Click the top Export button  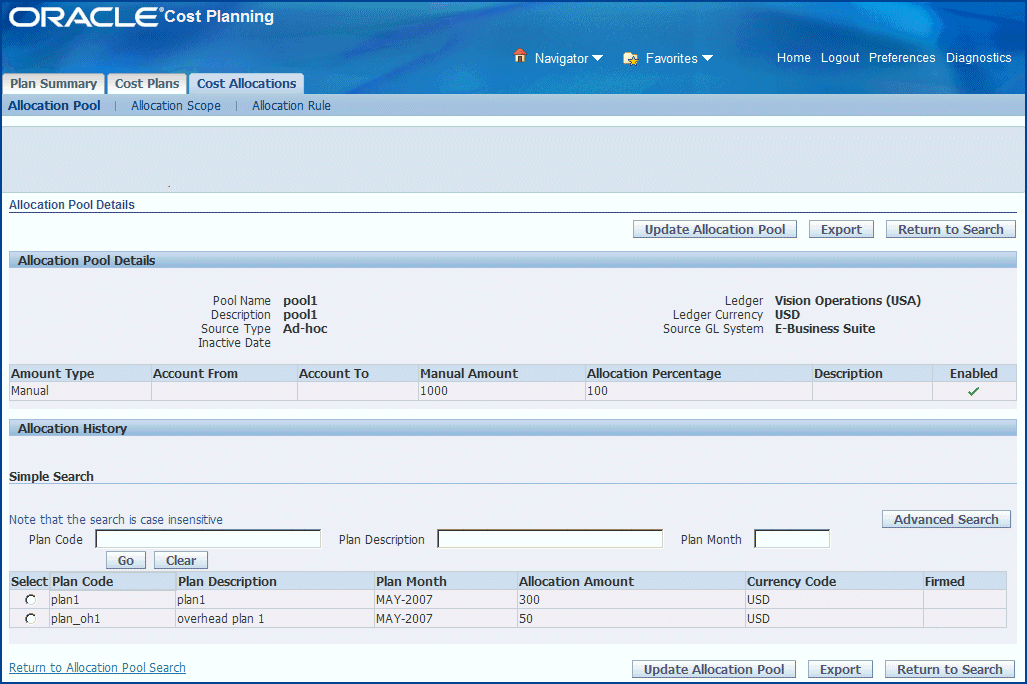(x=841, y=229)
